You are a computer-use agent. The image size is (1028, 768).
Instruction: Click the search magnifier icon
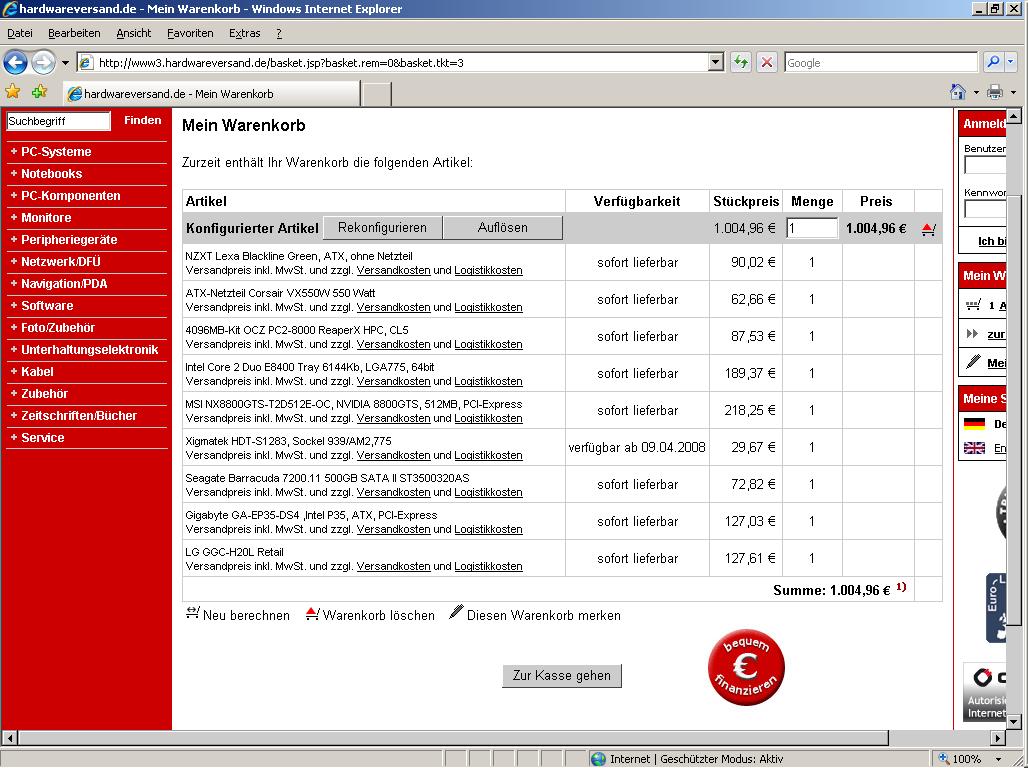pos(993,62)
